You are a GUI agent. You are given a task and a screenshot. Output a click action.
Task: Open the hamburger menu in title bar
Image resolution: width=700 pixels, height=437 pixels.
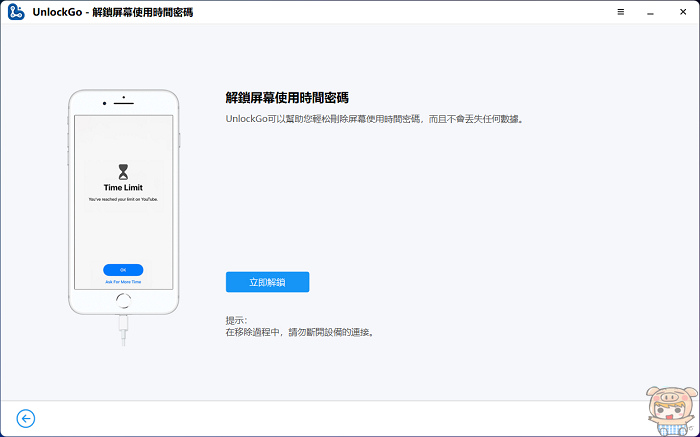tap(621, 12)
